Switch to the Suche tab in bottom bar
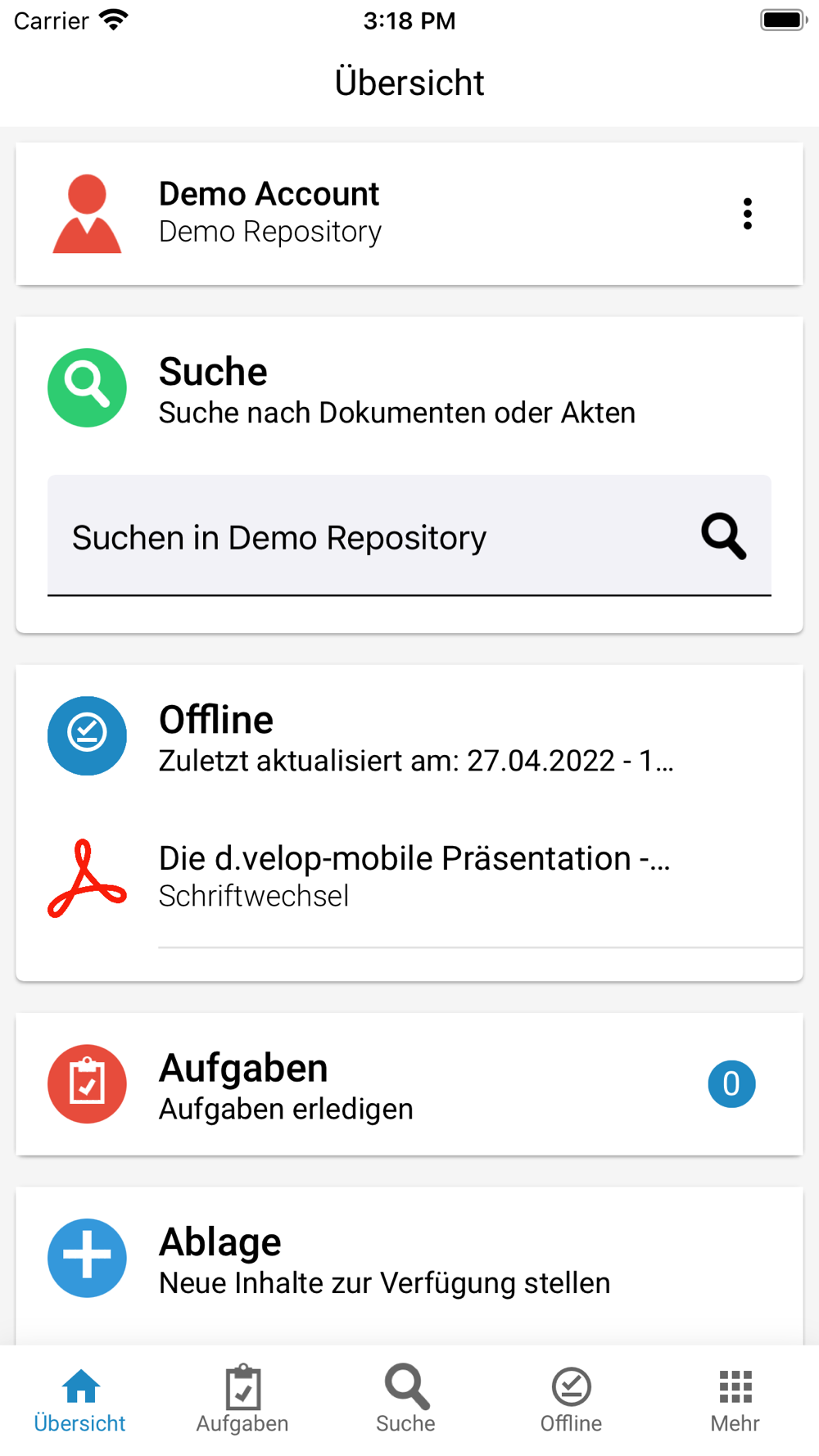The height and width of the screenshot is (1456, 819). 406,1399
